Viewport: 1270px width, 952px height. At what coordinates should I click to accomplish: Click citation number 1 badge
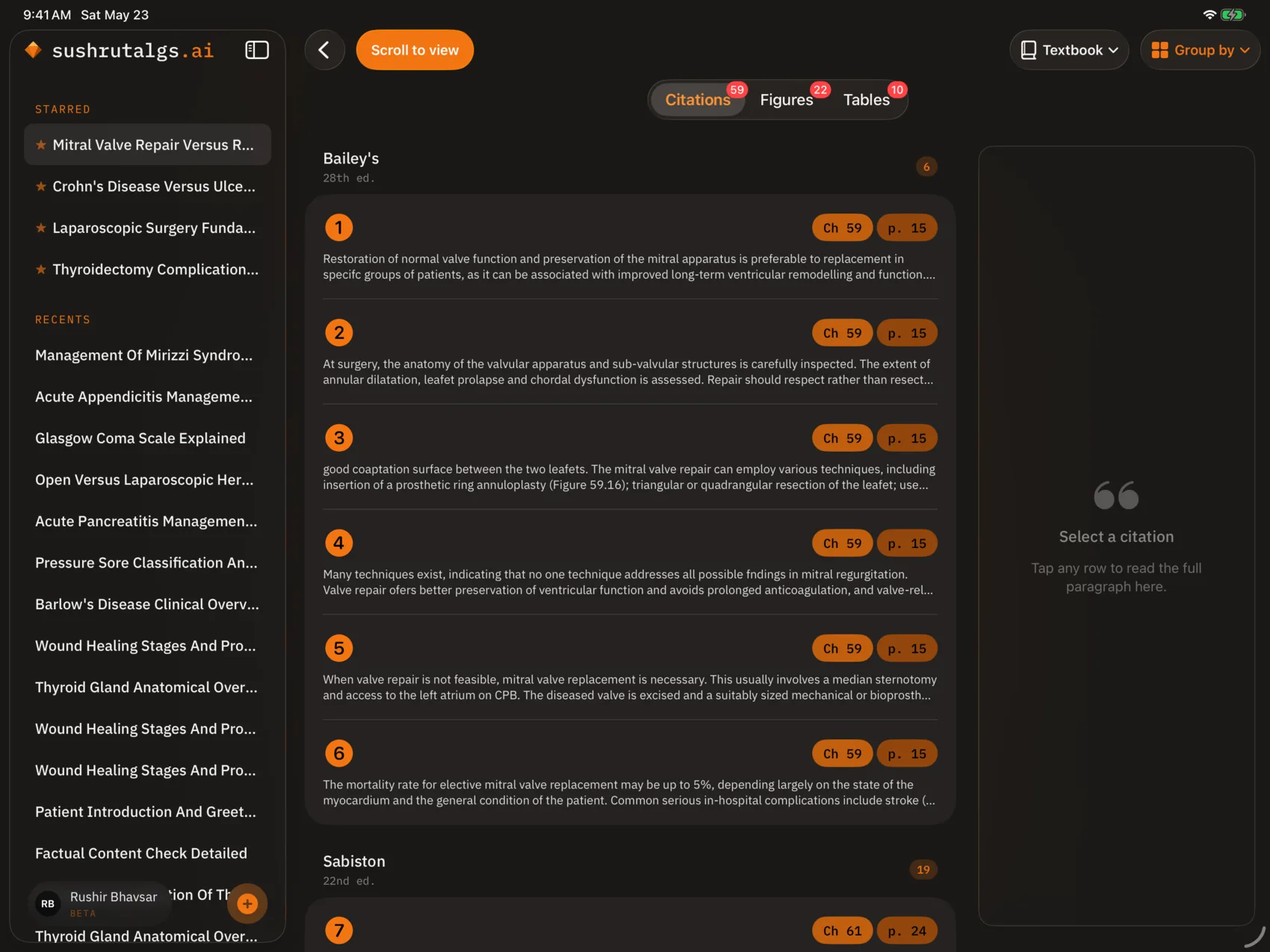click(x=339, y=228)
